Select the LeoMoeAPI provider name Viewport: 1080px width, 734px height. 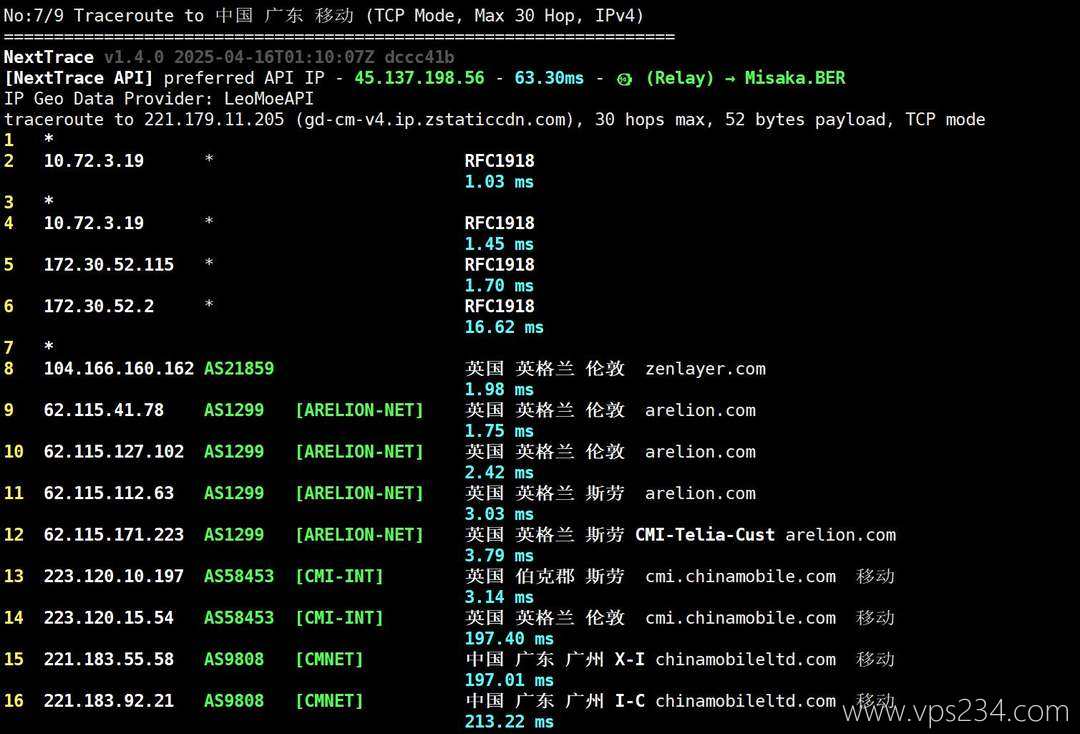tap(269, 98)
